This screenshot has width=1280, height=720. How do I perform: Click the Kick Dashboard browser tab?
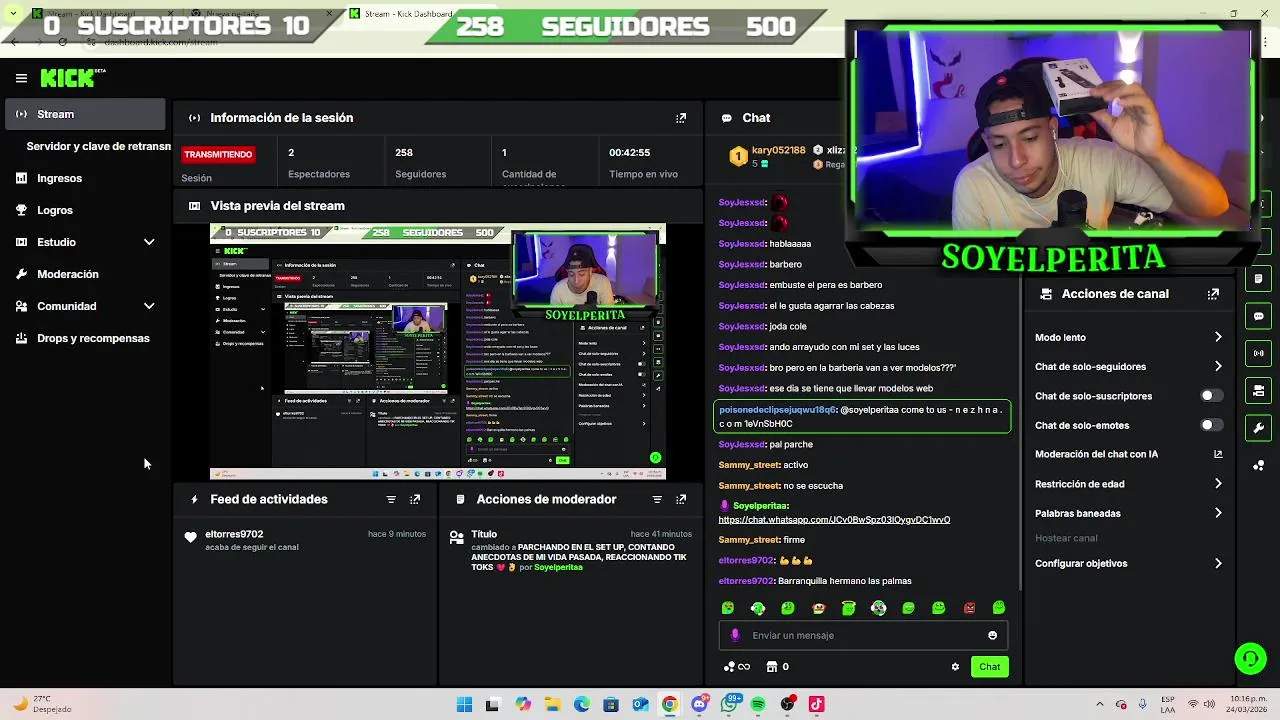click(408, 14)
